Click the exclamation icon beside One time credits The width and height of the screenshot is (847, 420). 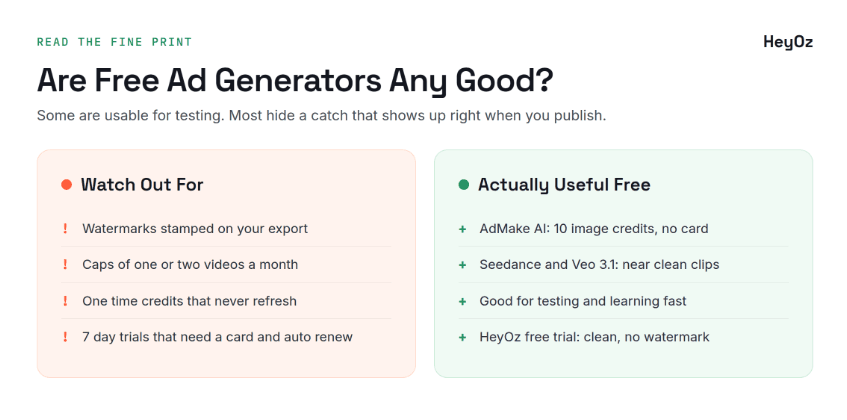(x=65, y=301)
